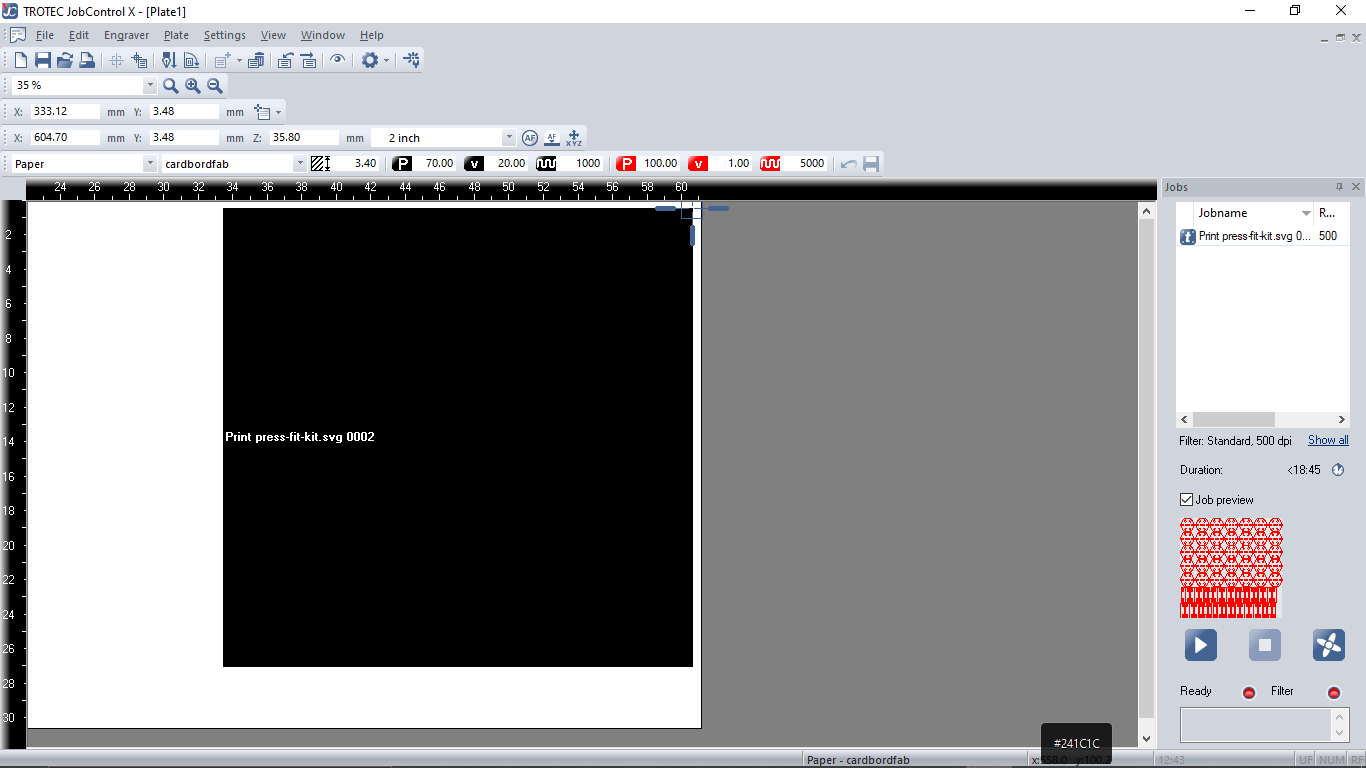This screenshot has width=1366, height=768.
Task: Click the document export icon beside pen icon
Action: coord(191,60)
